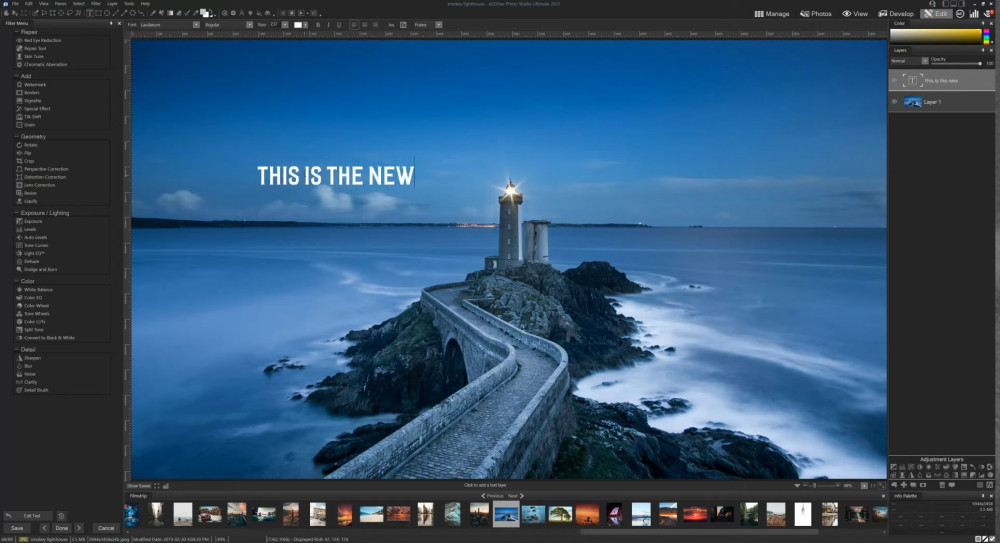Open the Red Eye Reduction filter
Image resolution: width=1000 pixels, height=543 pixels.
tap(39, 40)
